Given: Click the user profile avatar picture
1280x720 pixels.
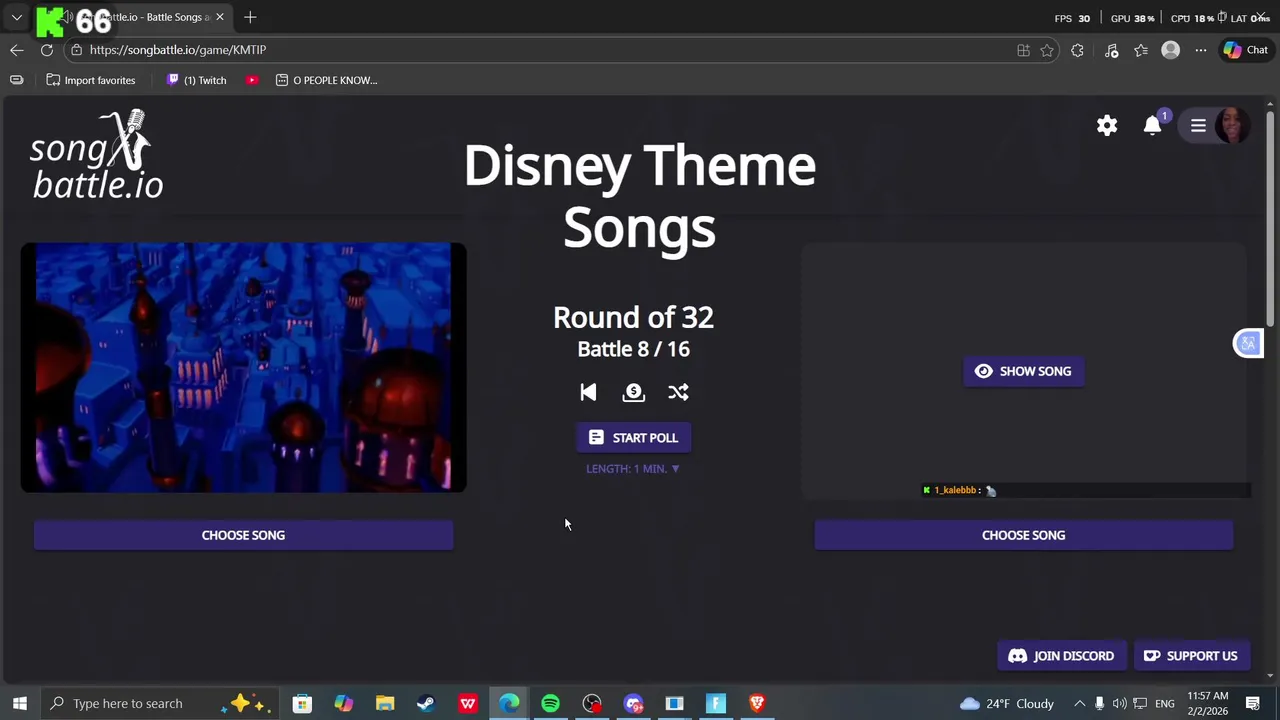Looking at the screenshot, I should click(1233, 125).
